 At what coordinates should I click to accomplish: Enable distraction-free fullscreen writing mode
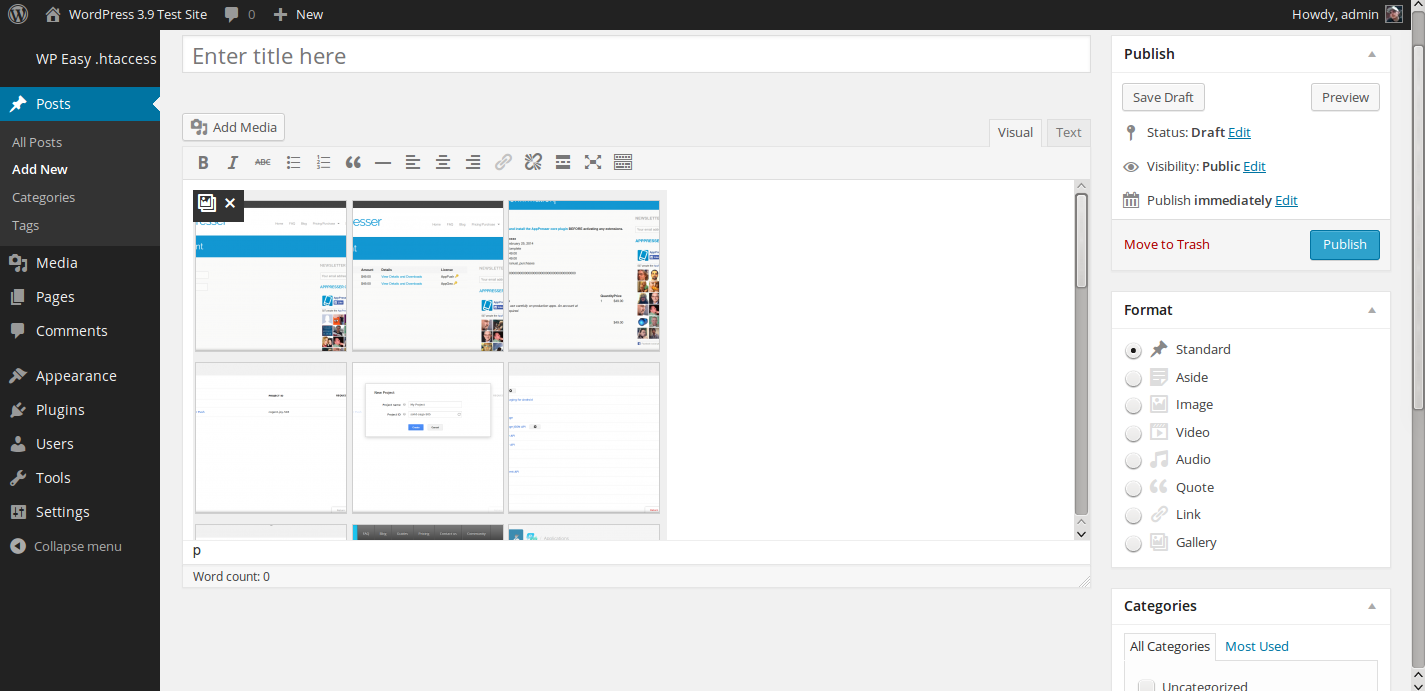[593, 162]
